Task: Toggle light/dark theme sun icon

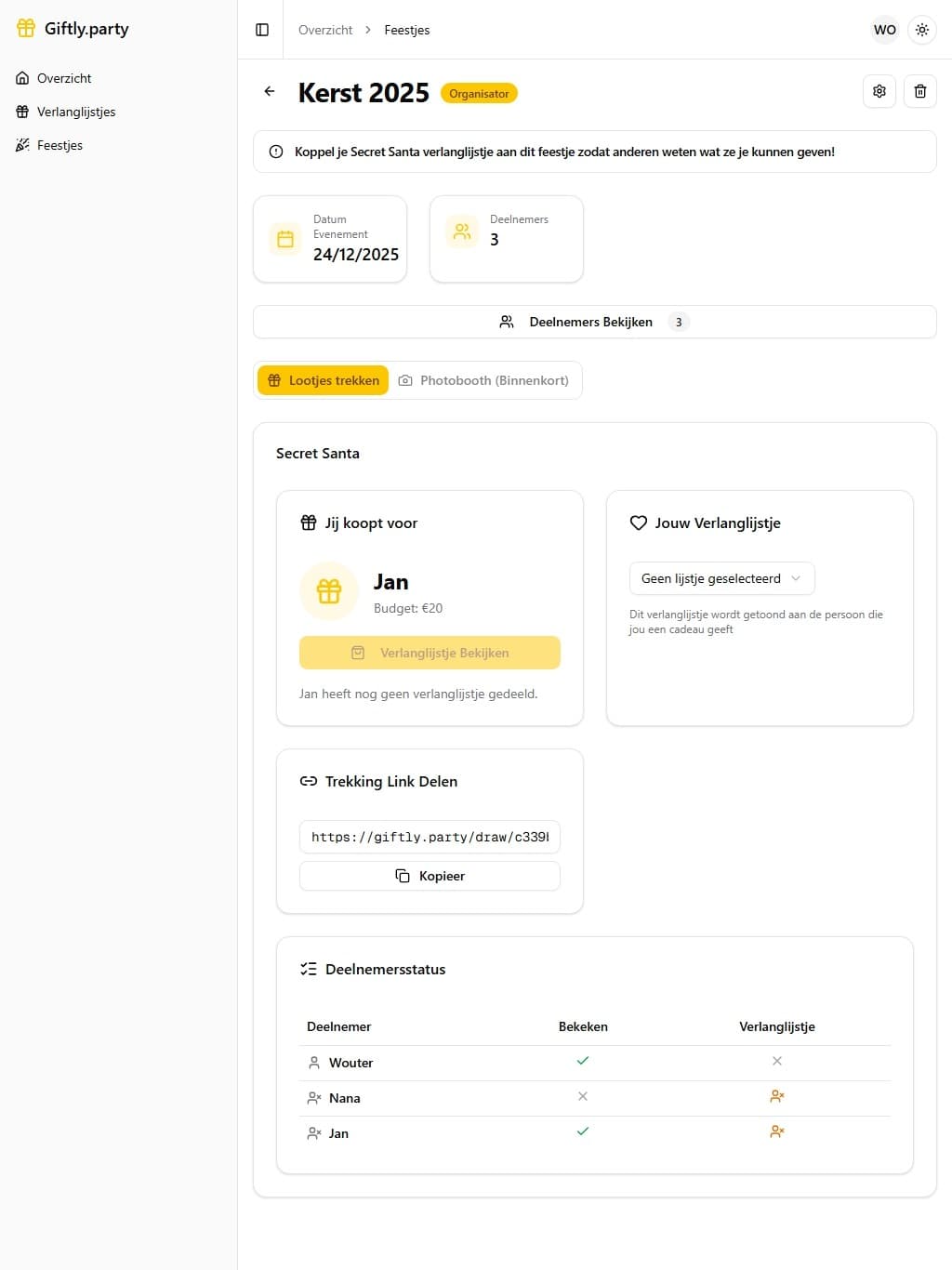Action: tap(922, 30)
